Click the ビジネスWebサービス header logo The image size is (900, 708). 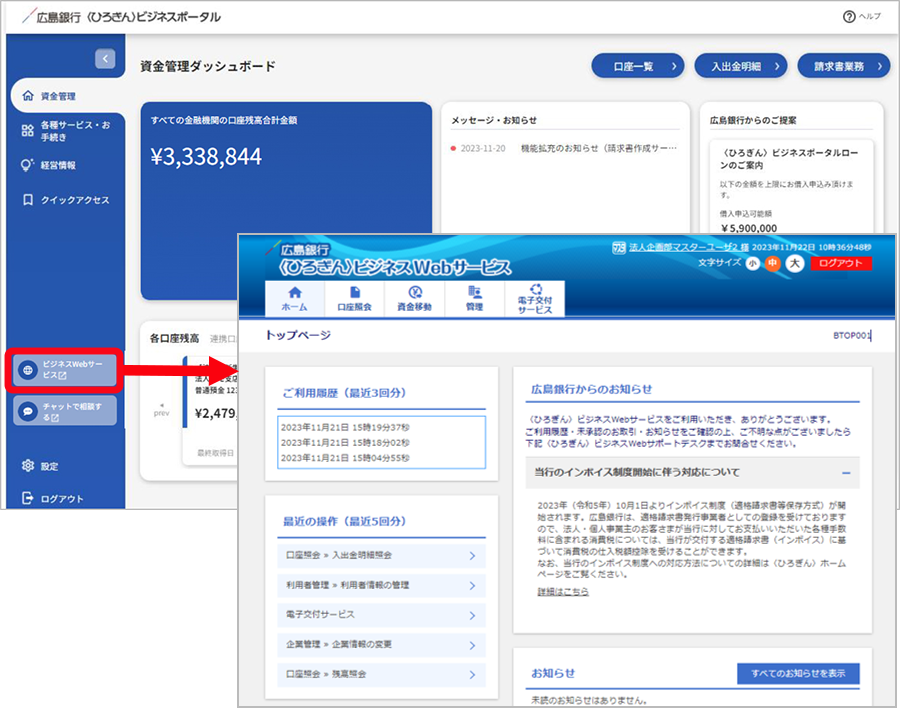tap(388, 260)
